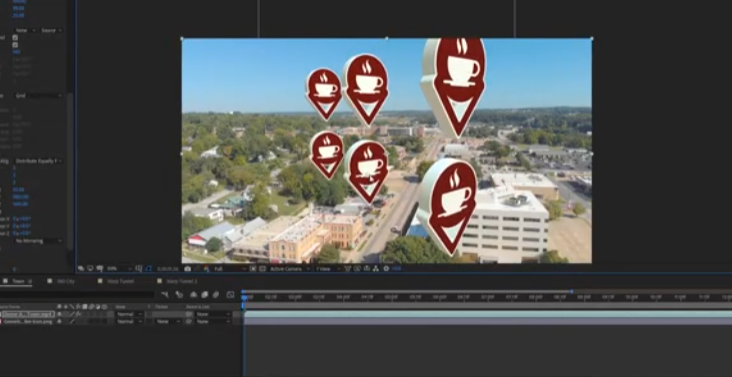The image size is (732, 377).
Task: Open the Full resolution dropdown
Action: (x=230, y=269)
